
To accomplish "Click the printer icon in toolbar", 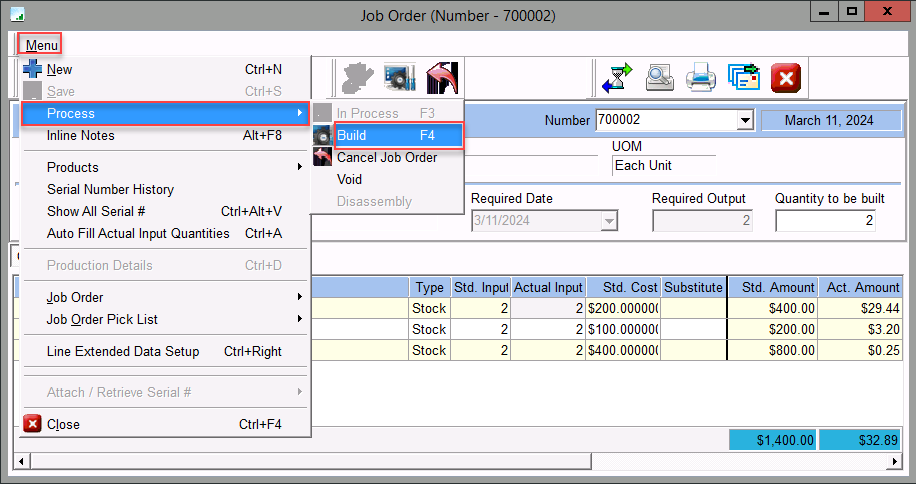I will coord(701,77).
